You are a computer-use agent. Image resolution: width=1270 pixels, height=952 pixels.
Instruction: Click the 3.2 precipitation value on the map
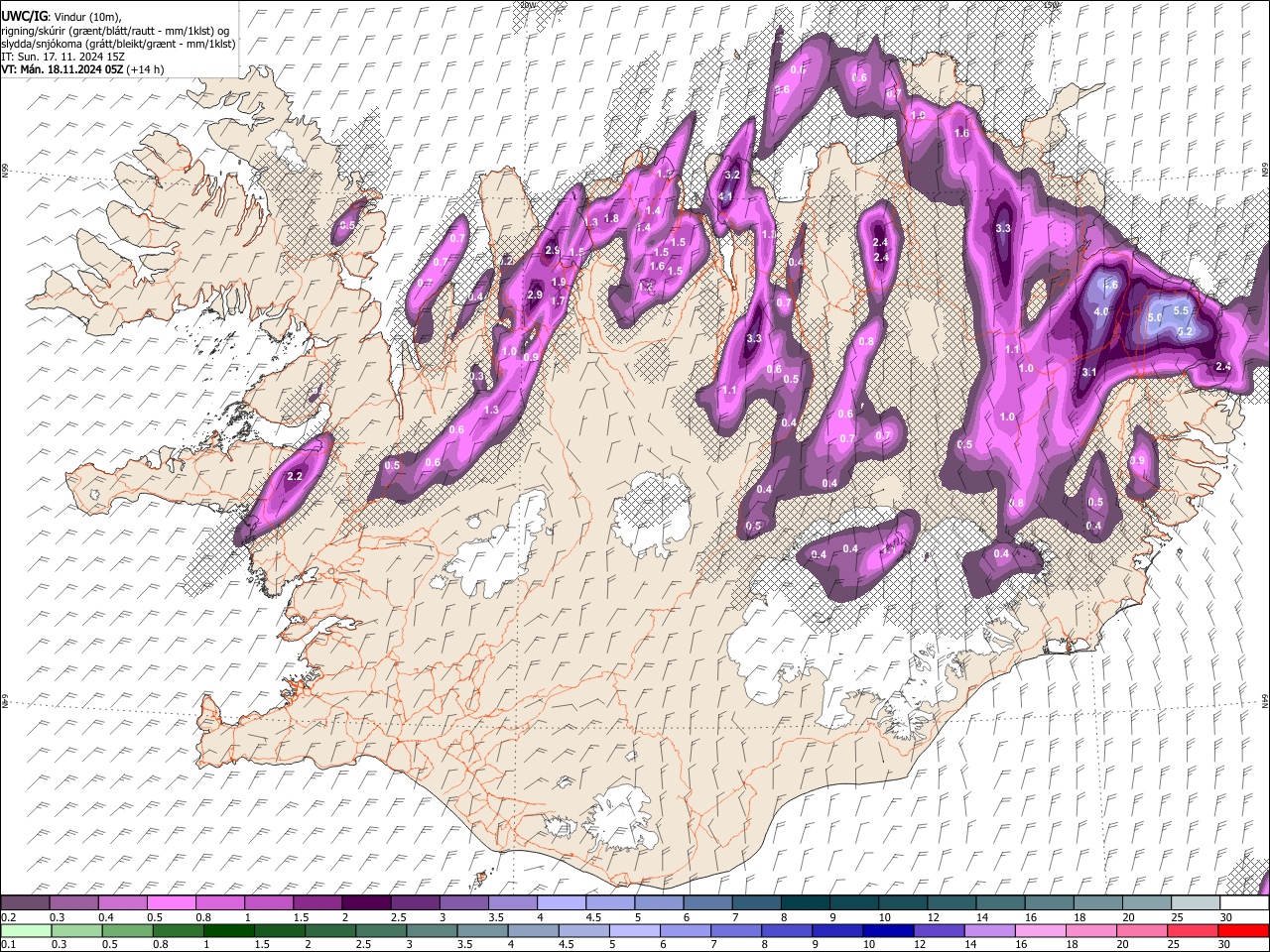tap(733, 175)
